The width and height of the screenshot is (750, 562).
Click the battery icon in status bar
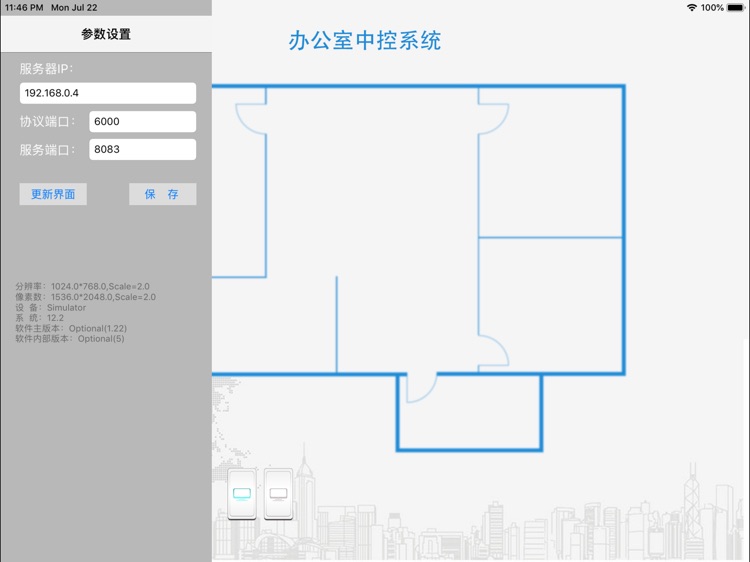pyautogui.click(x=735, y=8)
